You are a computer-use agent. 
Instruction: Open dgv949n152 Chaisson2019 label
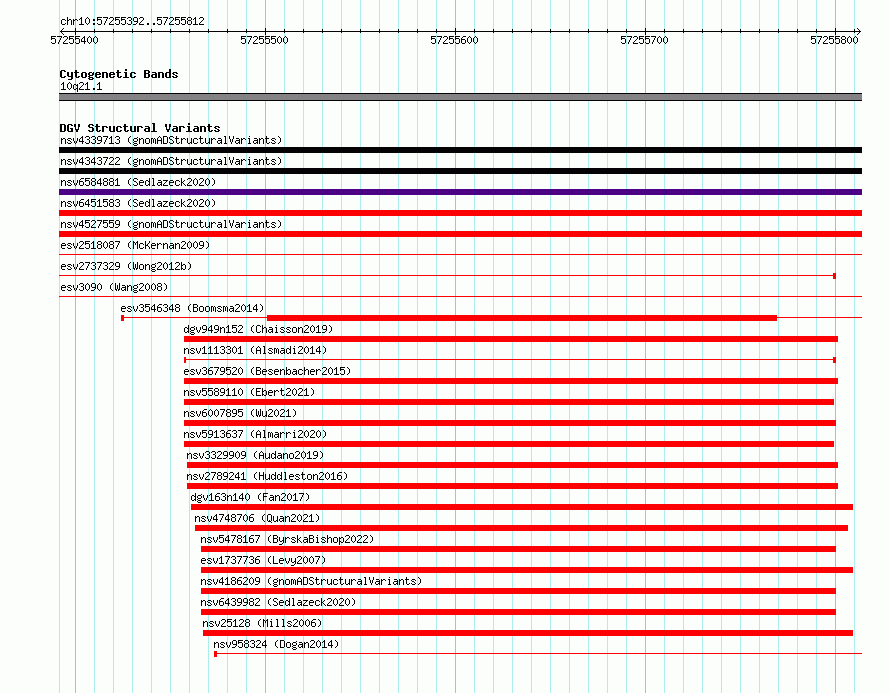(258, 329)
